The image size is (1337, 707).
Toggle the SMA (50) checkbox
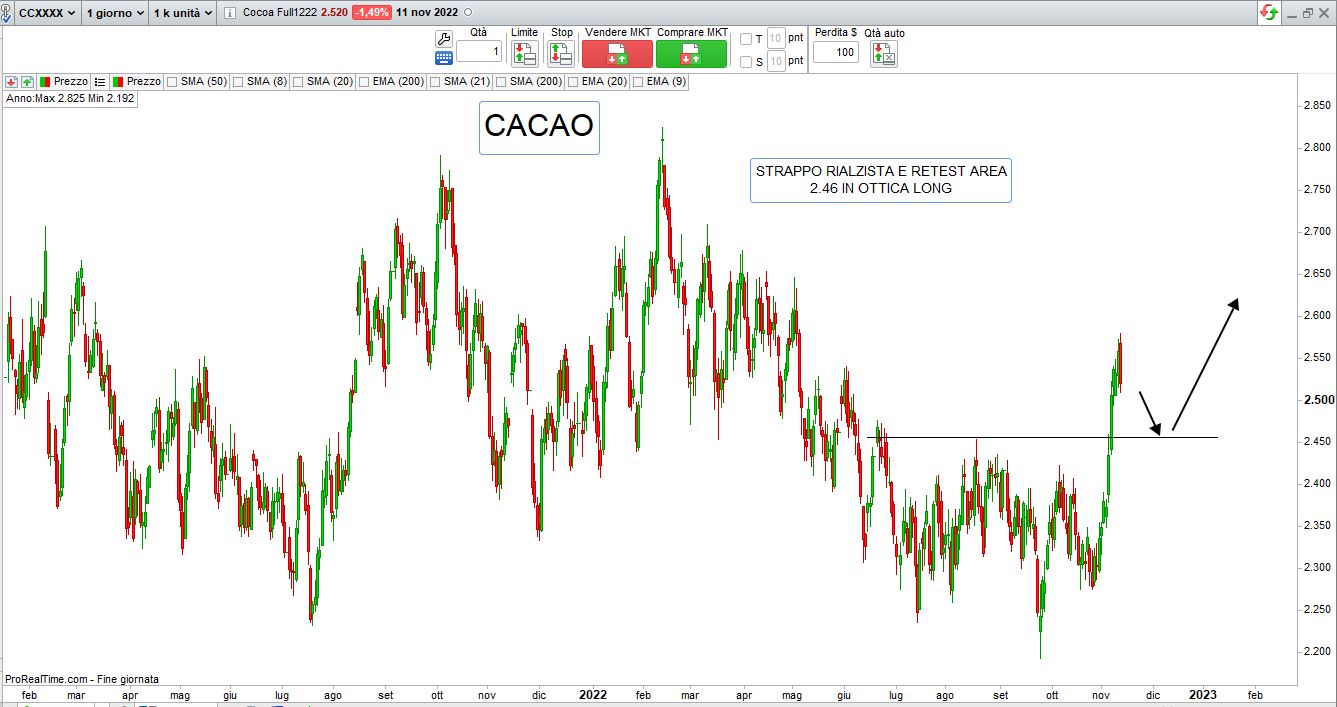[x=173, y=82]
